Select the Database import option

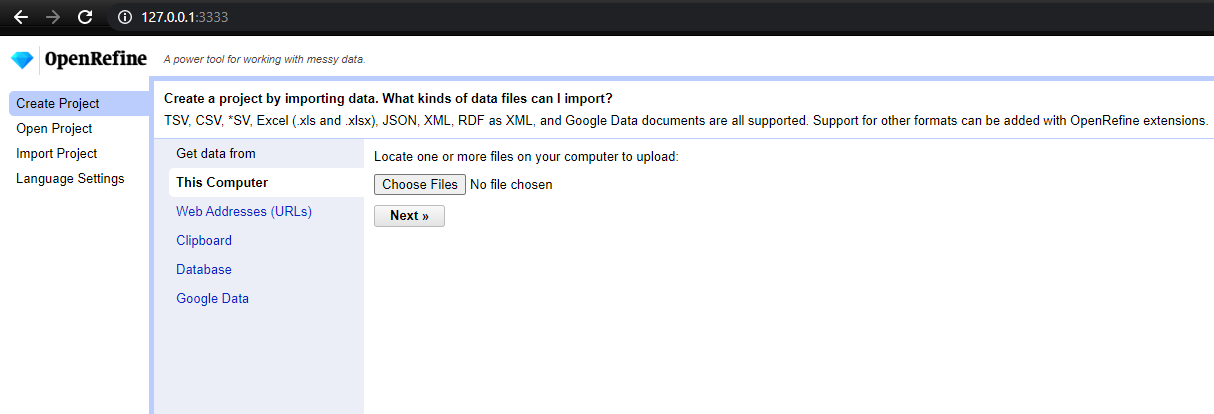(x=204, y=270)
